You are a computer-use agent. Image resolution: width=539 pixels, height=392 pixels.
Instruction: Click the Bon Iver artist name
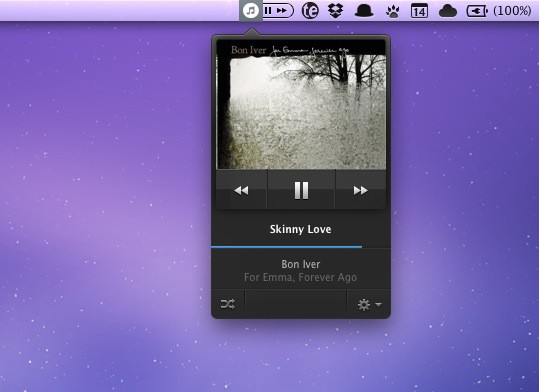301,264
